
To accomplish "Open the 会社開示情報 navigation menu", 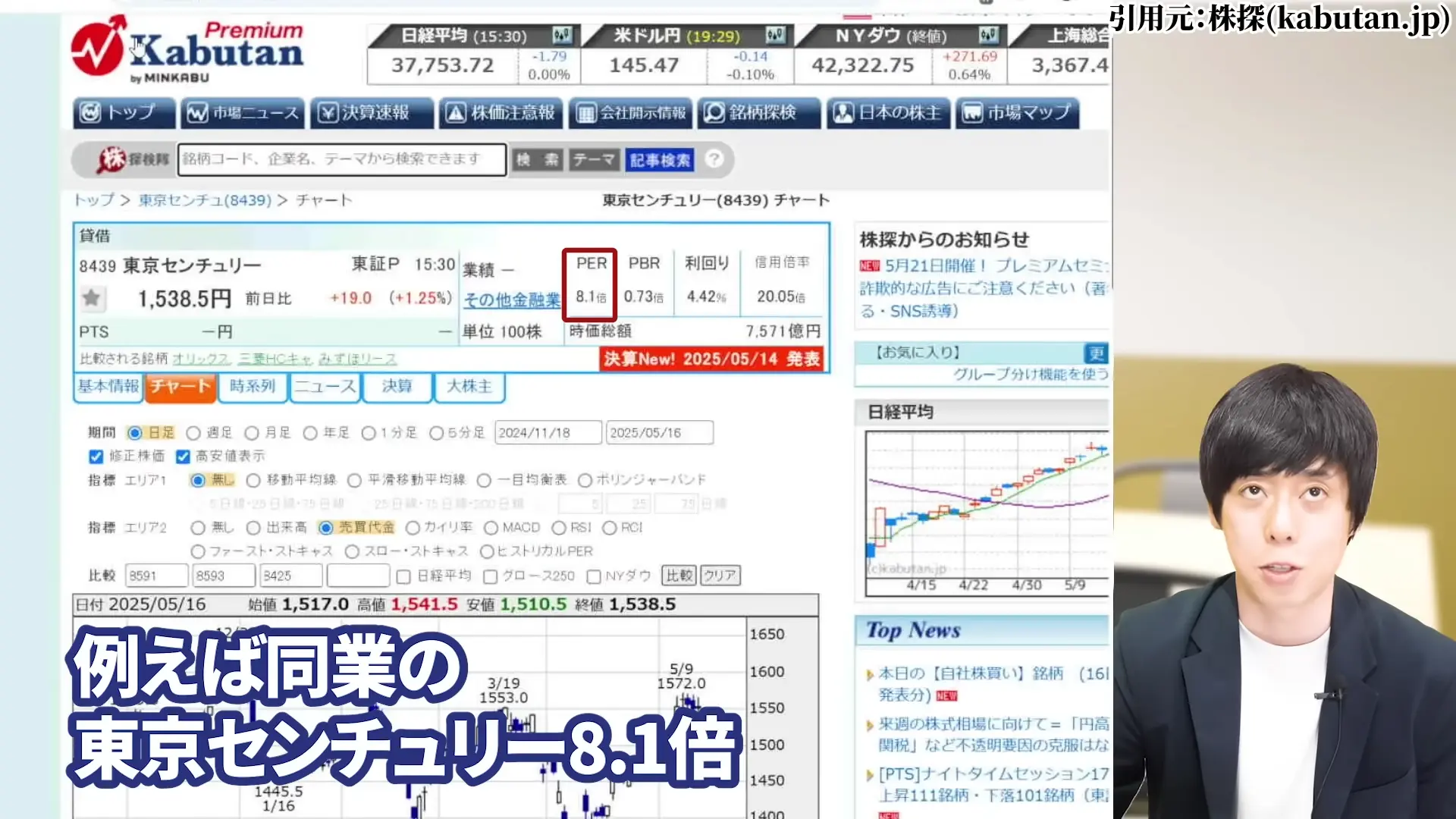I will (630, 113).
